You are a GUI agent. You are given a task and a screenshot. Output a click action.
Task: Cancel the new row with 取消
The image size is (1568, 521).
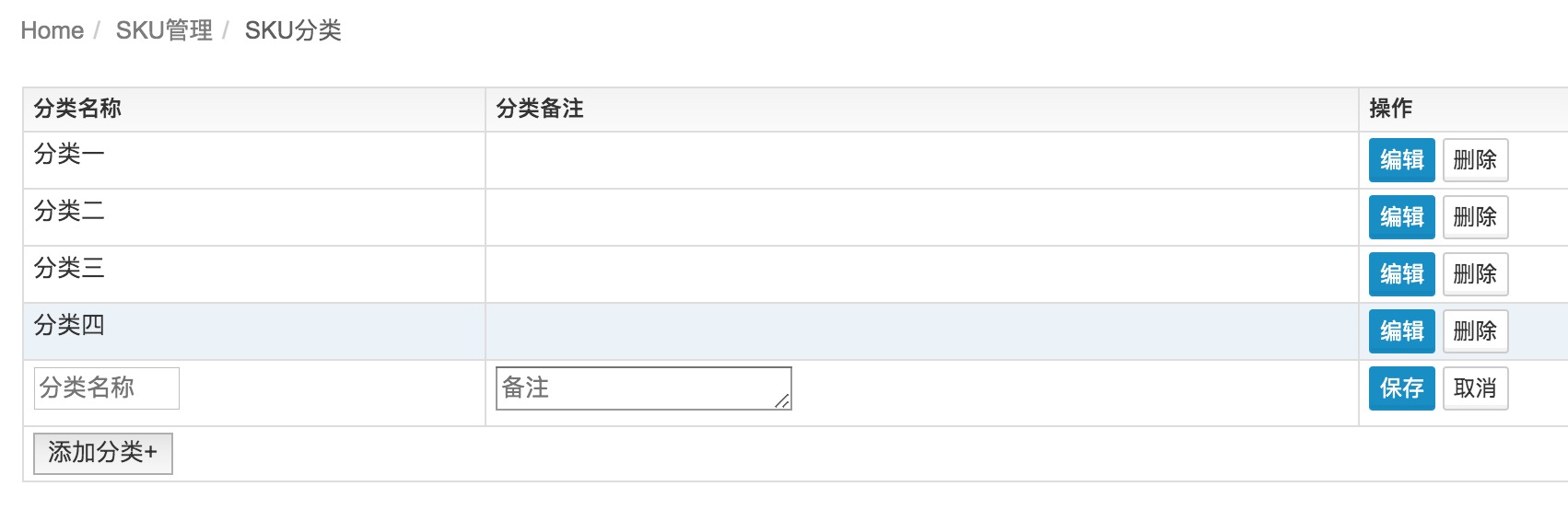[1475, 388]
